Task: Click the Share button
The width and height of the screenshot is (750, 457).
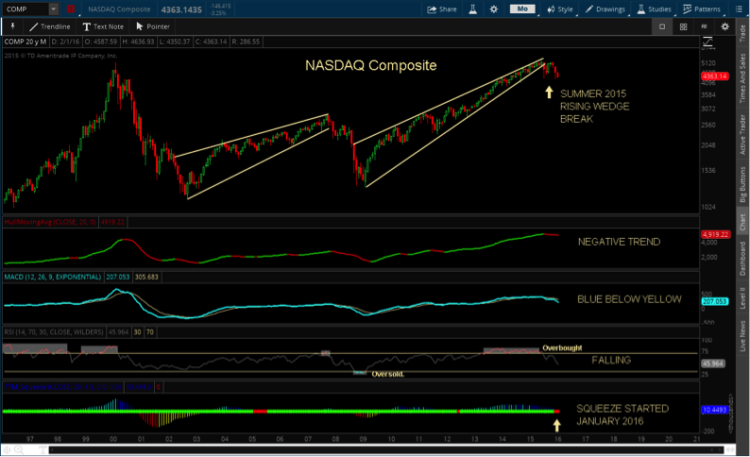Action: (x=442, y=9)
